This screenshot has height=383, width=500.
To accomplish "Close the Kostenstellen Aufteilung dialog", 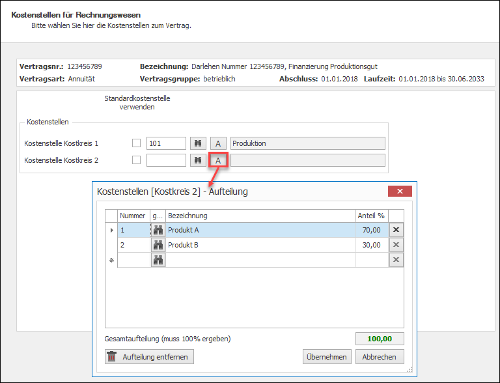I will [x=400, y=191].
